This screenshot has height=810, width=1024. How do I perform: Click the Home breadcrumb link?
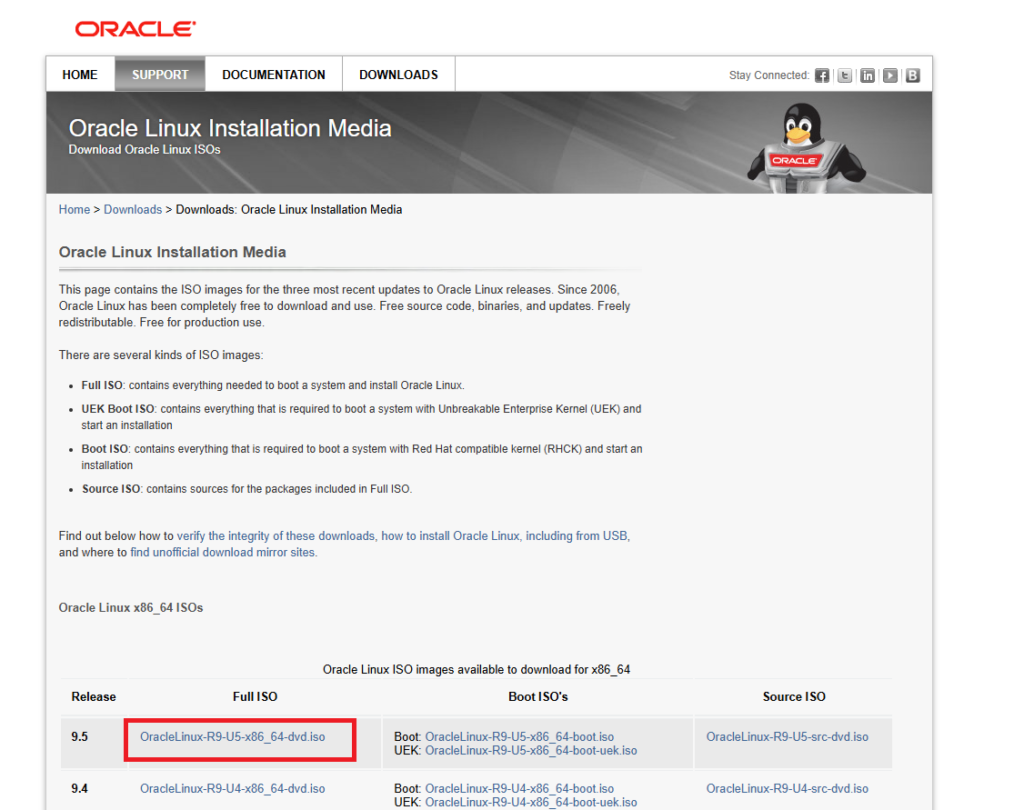tap(74, 210)
